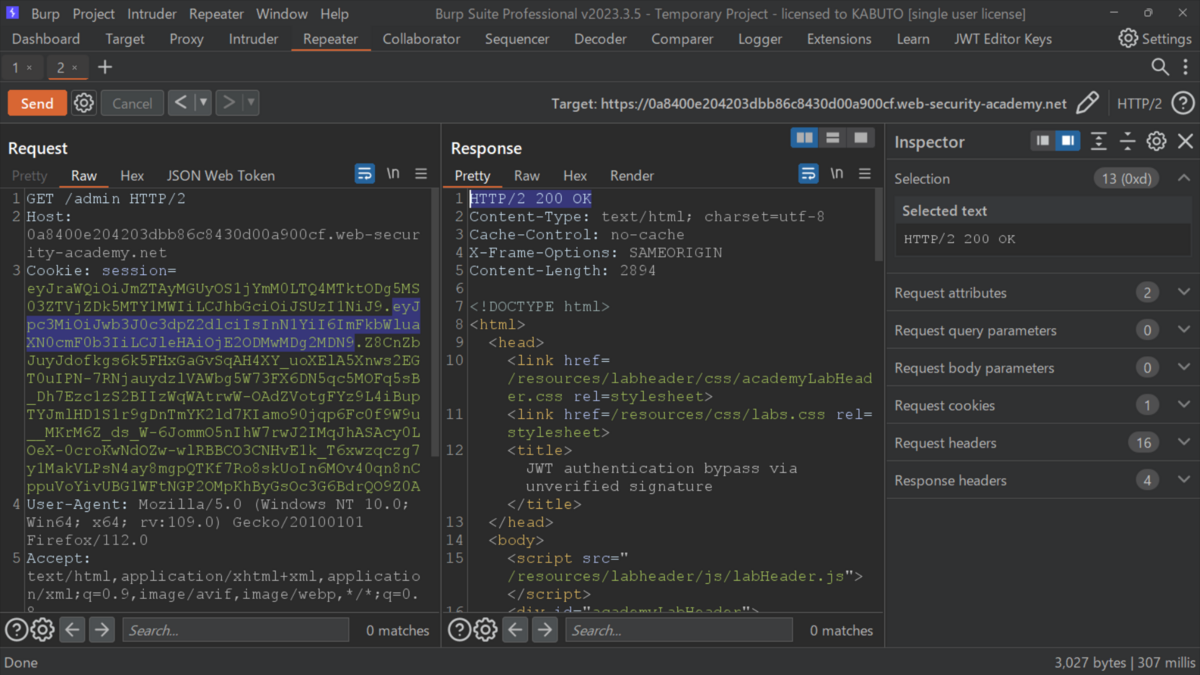Open Request panel hamburger menu

(x=421, y=174)
